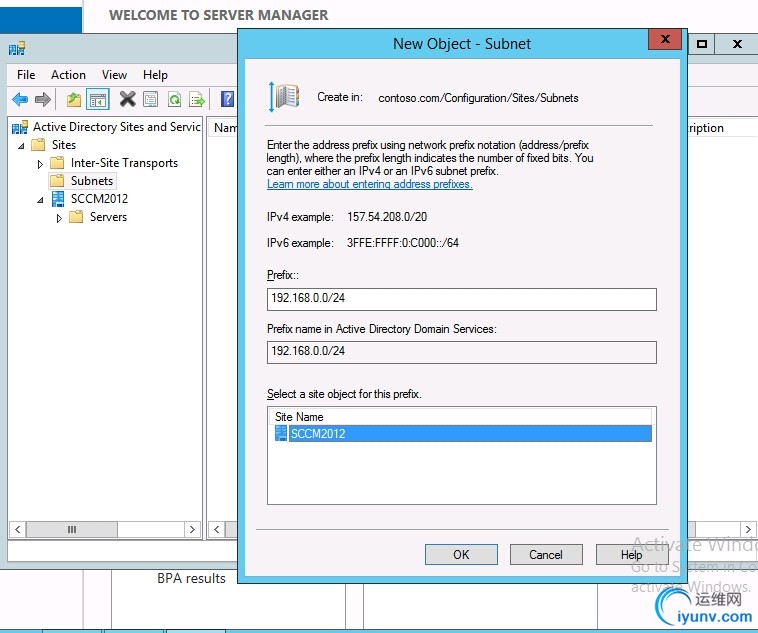Screen dimensions: 758x633
Task: Open the View menu
Action: coord(115,75)
